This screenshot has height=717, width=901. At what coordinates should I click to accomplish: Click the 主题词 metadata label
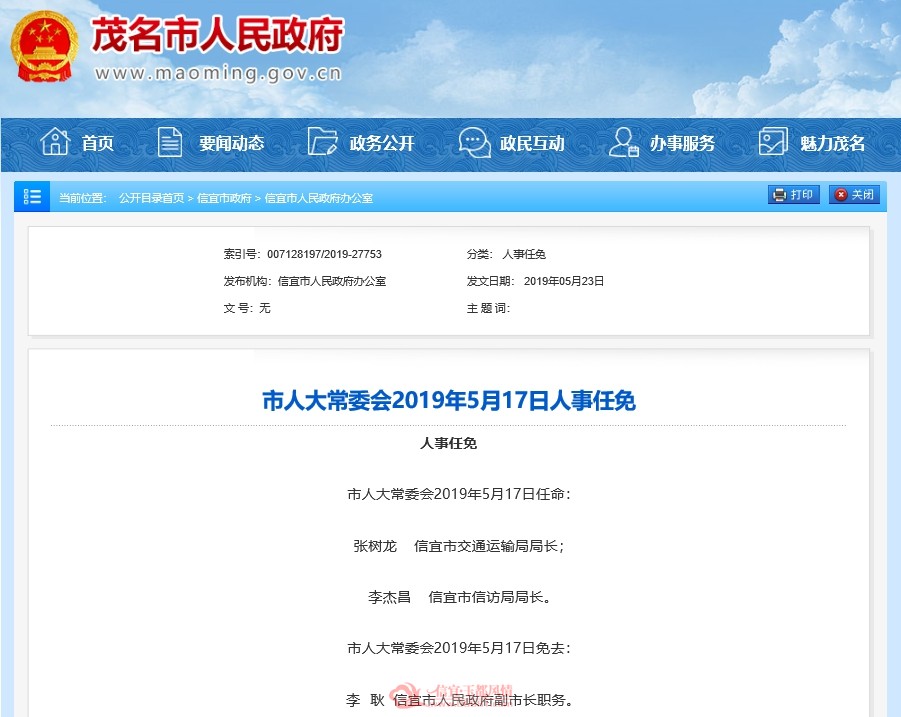[x=488, y=308]
